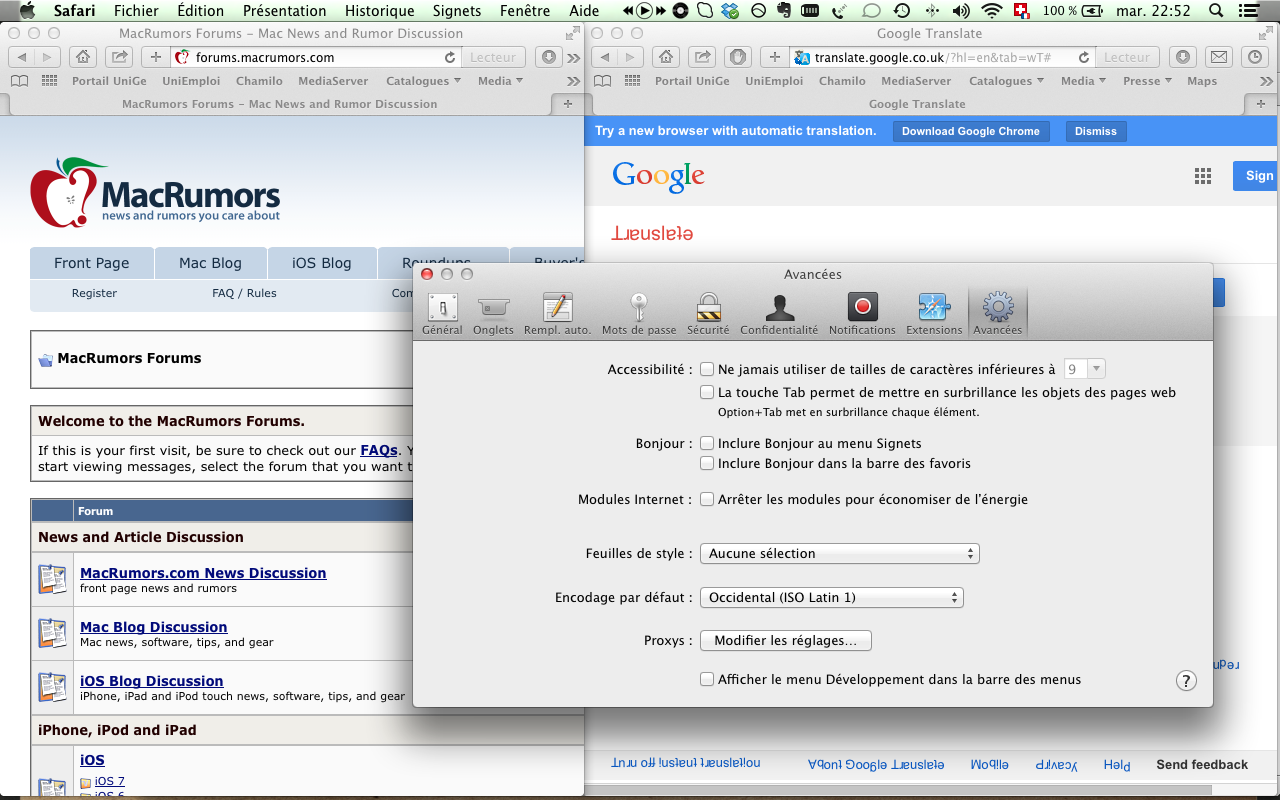Open the Général preferences pane
This screenshot has height=800, width=1280.
[442, 314]
